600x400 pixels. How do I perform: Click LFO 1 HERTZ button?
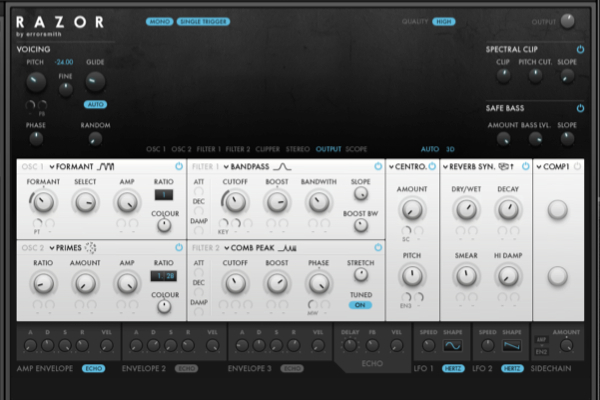(453, 369)
